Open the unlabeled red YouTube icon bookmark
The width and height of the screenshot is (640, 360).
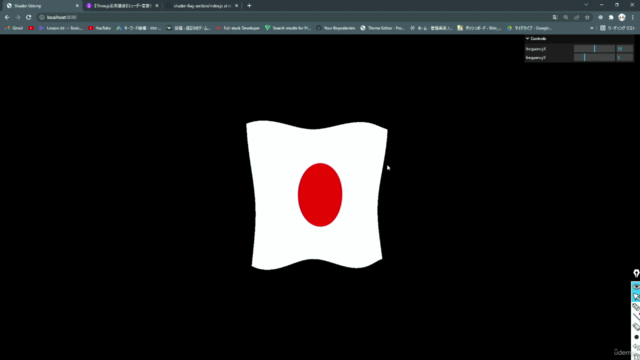(31, 28)
